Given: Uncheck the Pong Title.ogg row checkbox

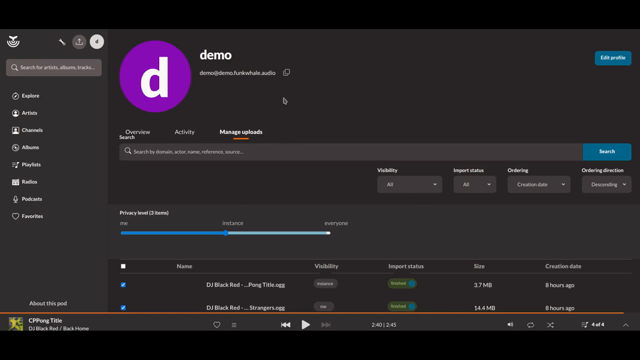Looking at the screenshot, I should (x=123, y=285).
